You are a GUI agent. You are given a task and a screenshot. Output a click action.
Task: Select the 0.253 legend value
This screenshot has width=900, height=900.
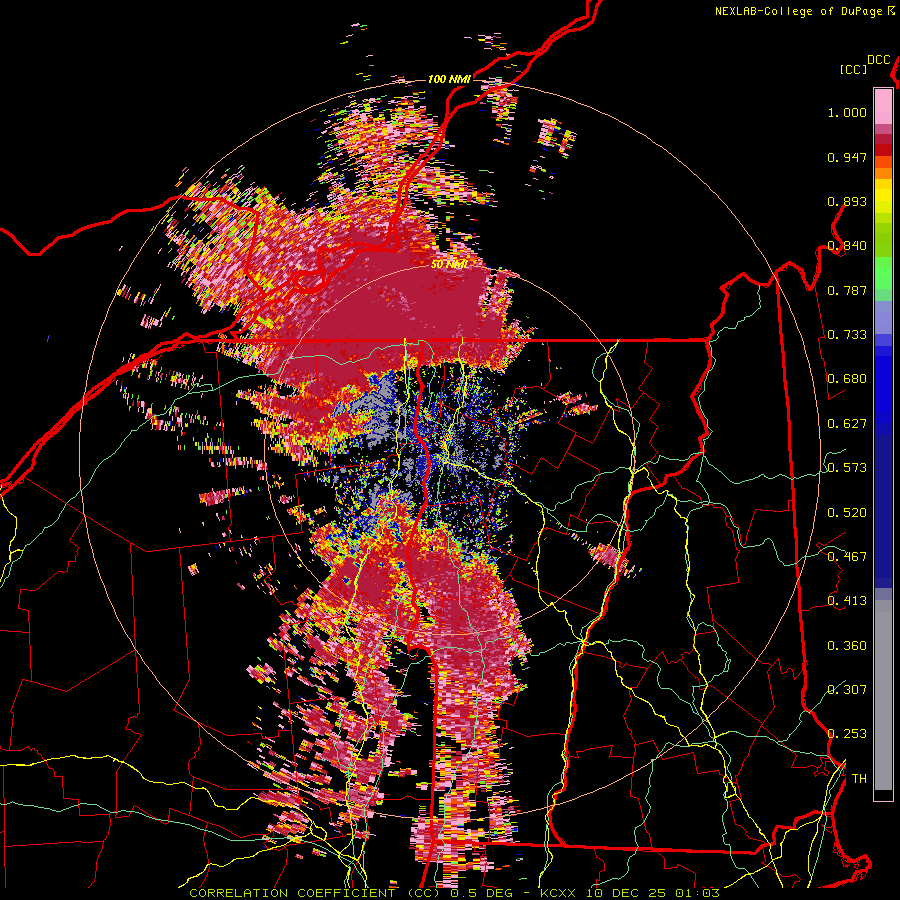click(847, 734)
